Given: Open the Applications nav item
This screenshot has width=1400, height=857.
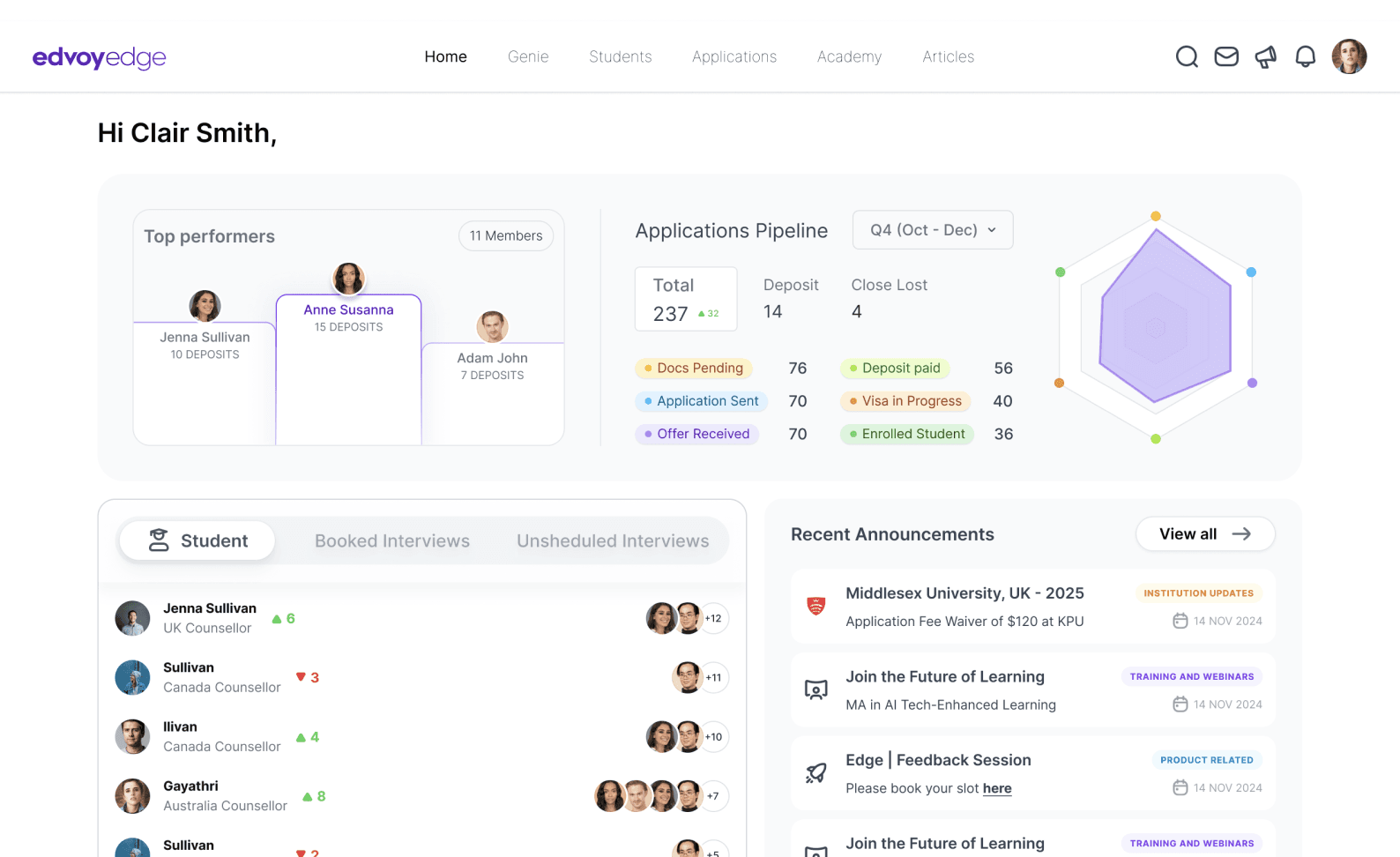Looking at the screenshot, I should [x=734, y=56].
